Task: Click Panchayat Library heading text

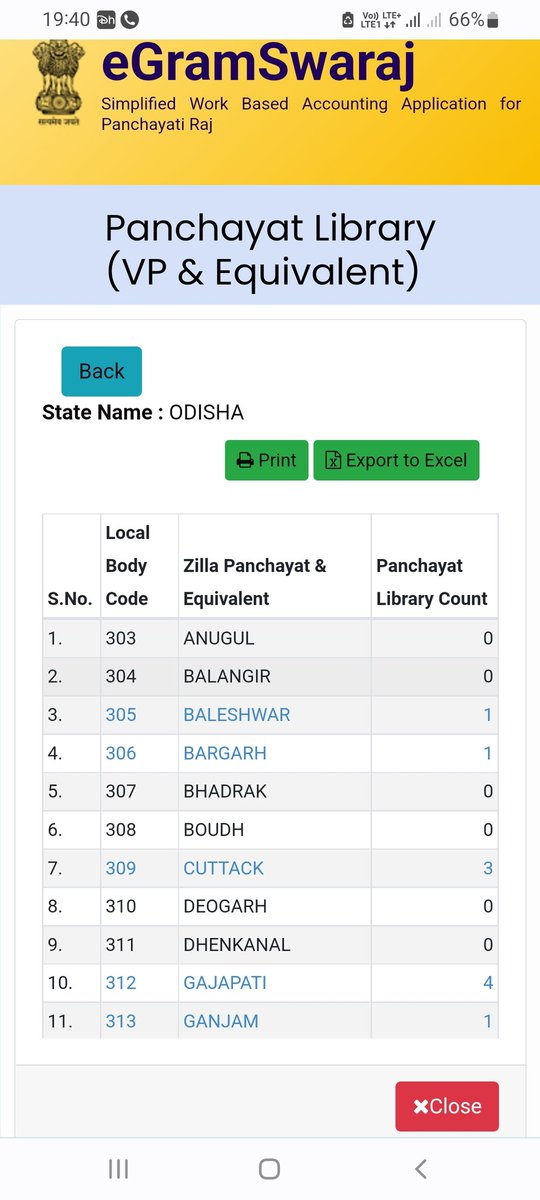Action: 270,249
